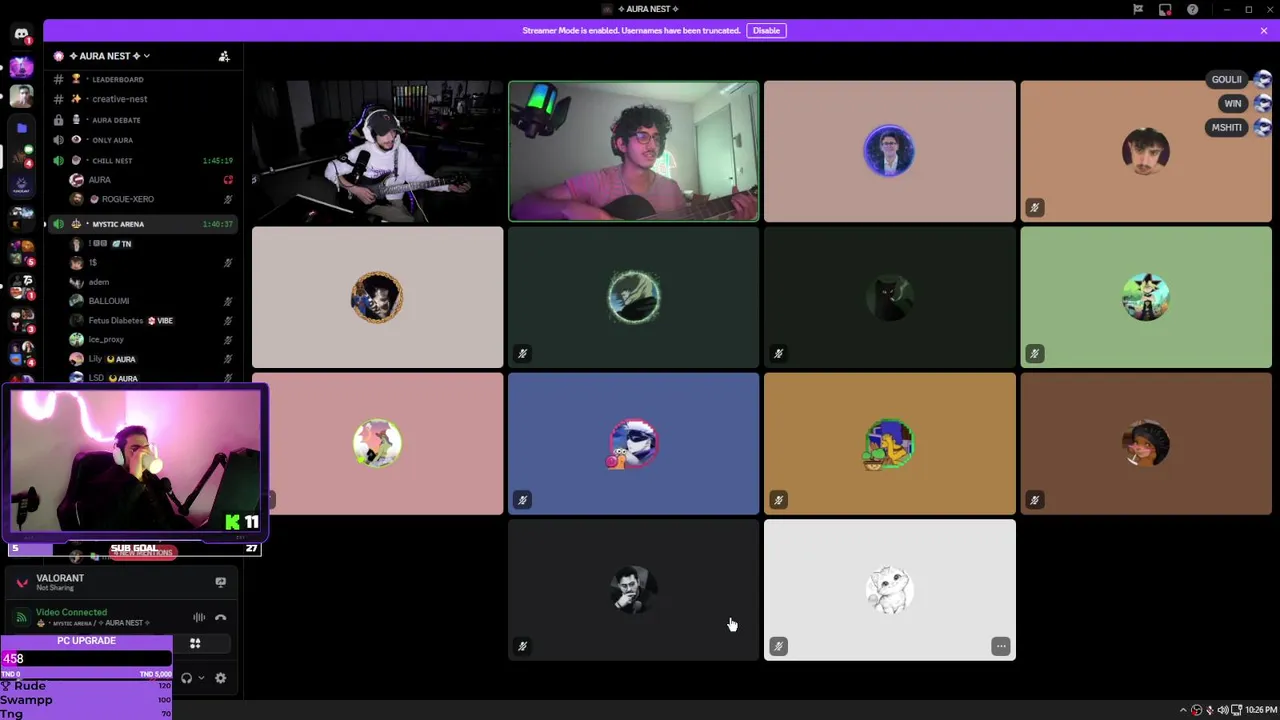This screenshot has height=720, width=1280.
Task: Select the blue tile with white-haired anime avatar
Action: [x=633, y=443]
